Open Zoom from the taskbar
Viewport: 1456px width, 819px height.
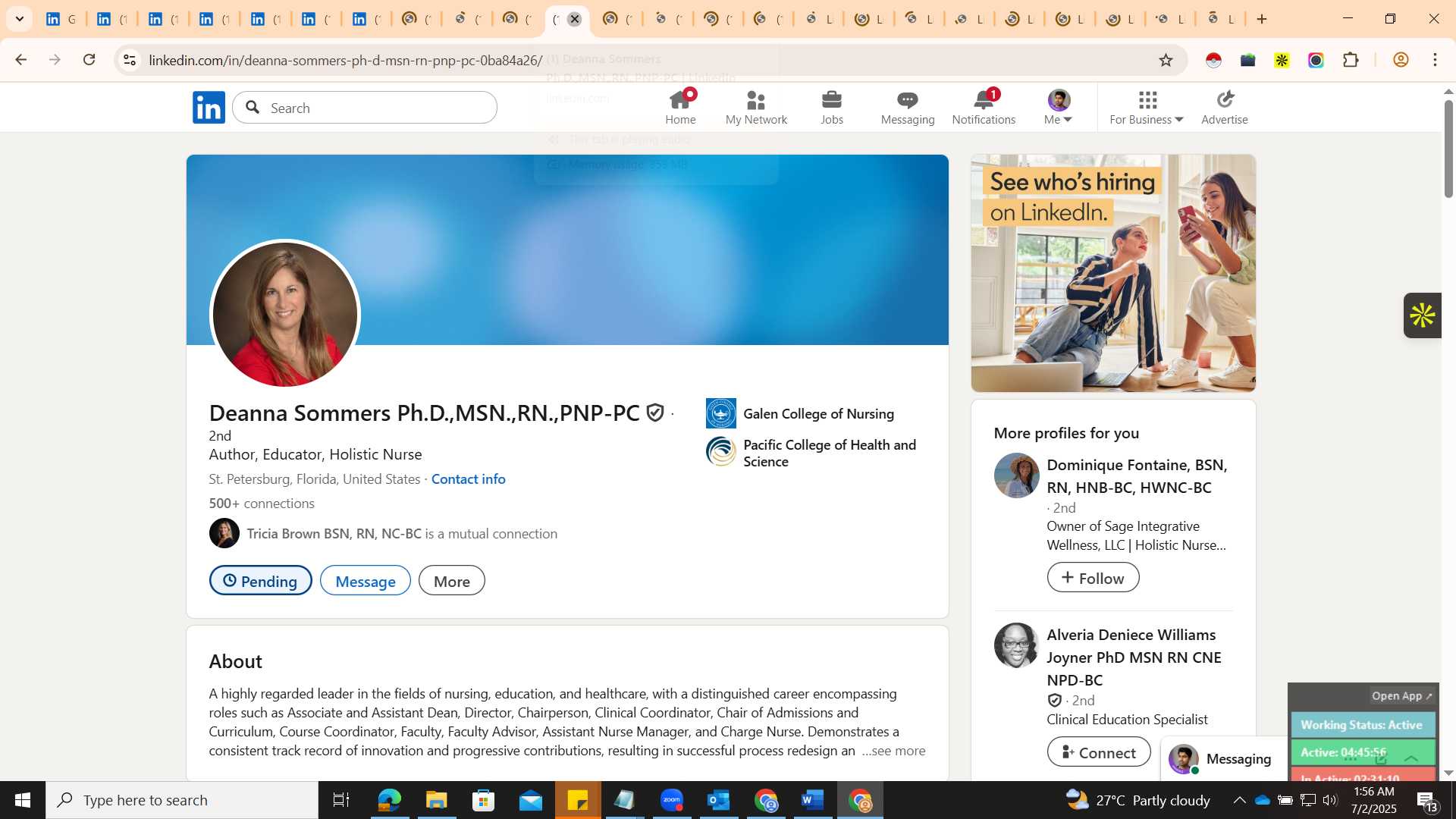point(672,800)
